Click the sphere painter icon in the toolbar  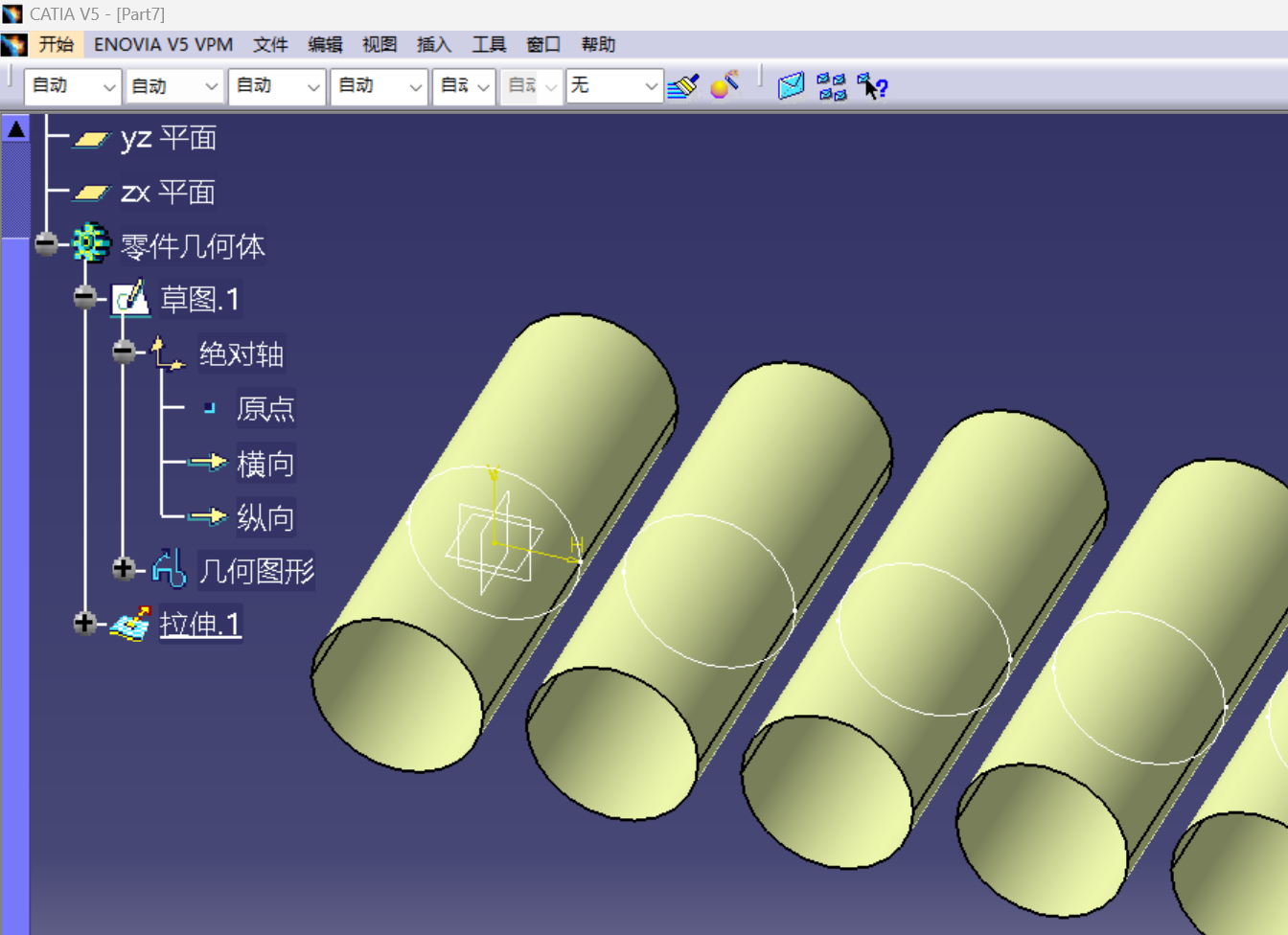pyautogui.click(x=725, y=84)
